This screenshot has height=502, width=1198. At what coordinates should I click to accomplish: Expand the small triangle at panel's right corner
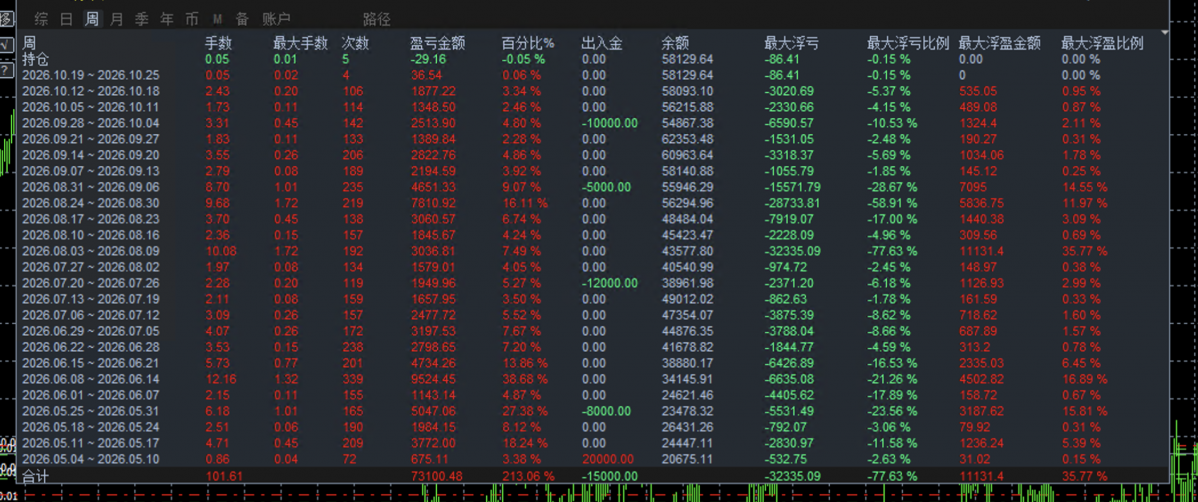pyautogui.click(x=1164, y=33)
